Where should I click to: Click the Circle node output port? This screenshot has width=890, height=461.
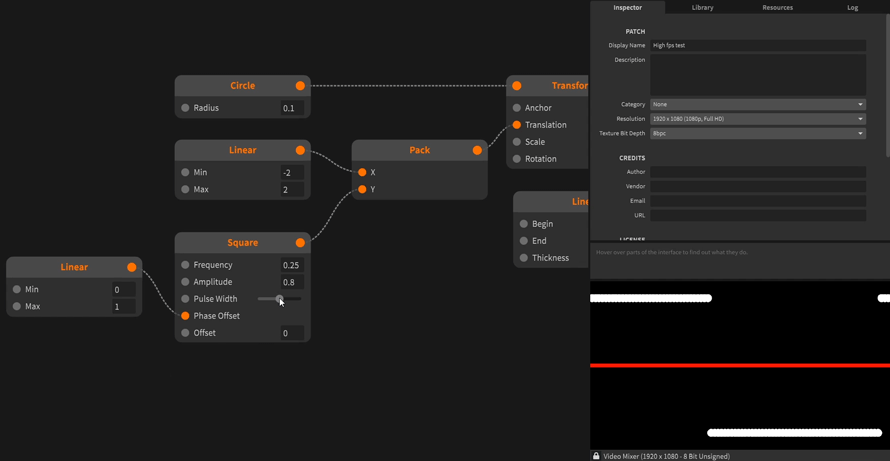click(x=300, y=86)
